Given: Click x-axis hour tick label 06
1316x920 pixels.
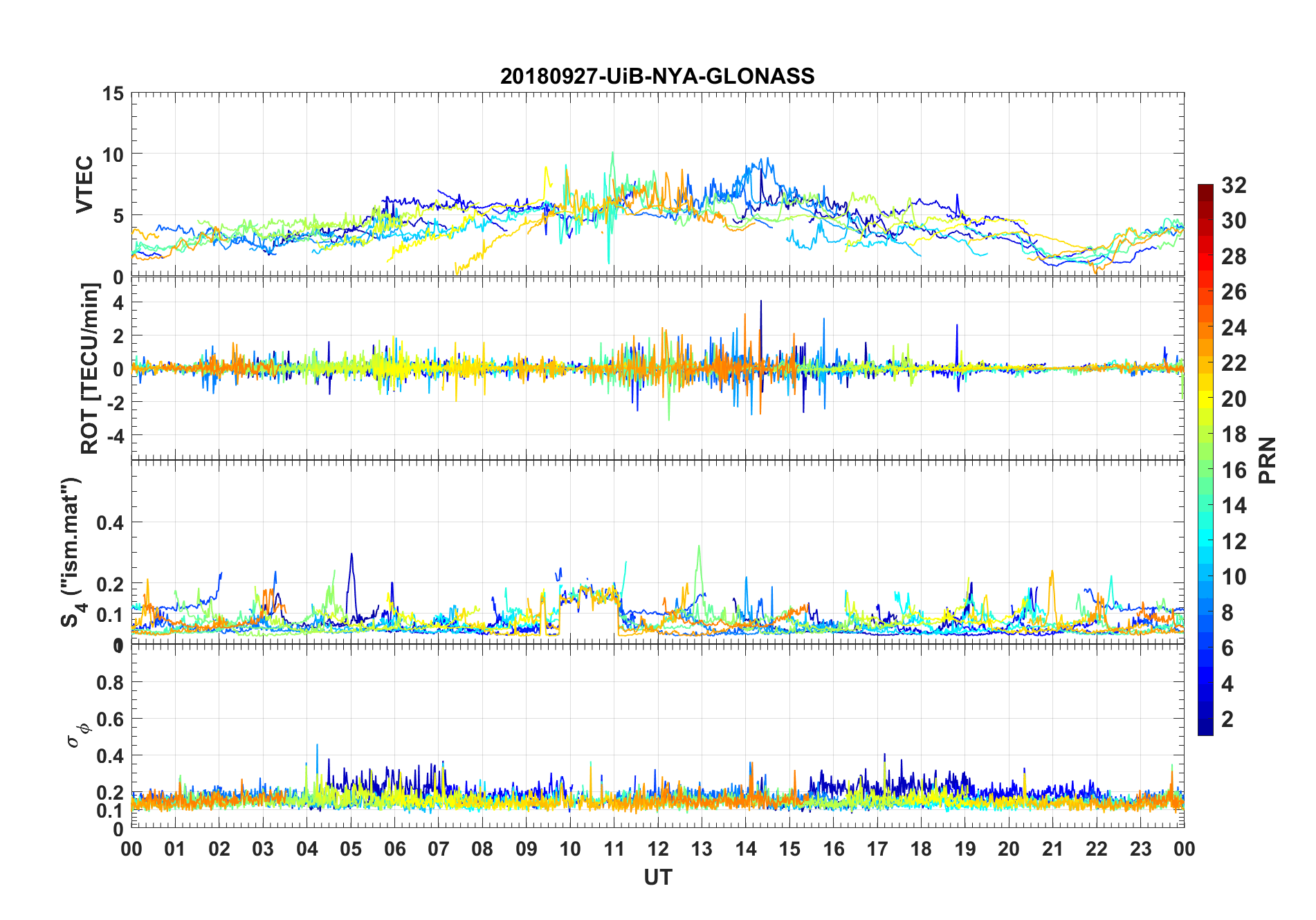Looking at the screenshot, I should (394, 849).
